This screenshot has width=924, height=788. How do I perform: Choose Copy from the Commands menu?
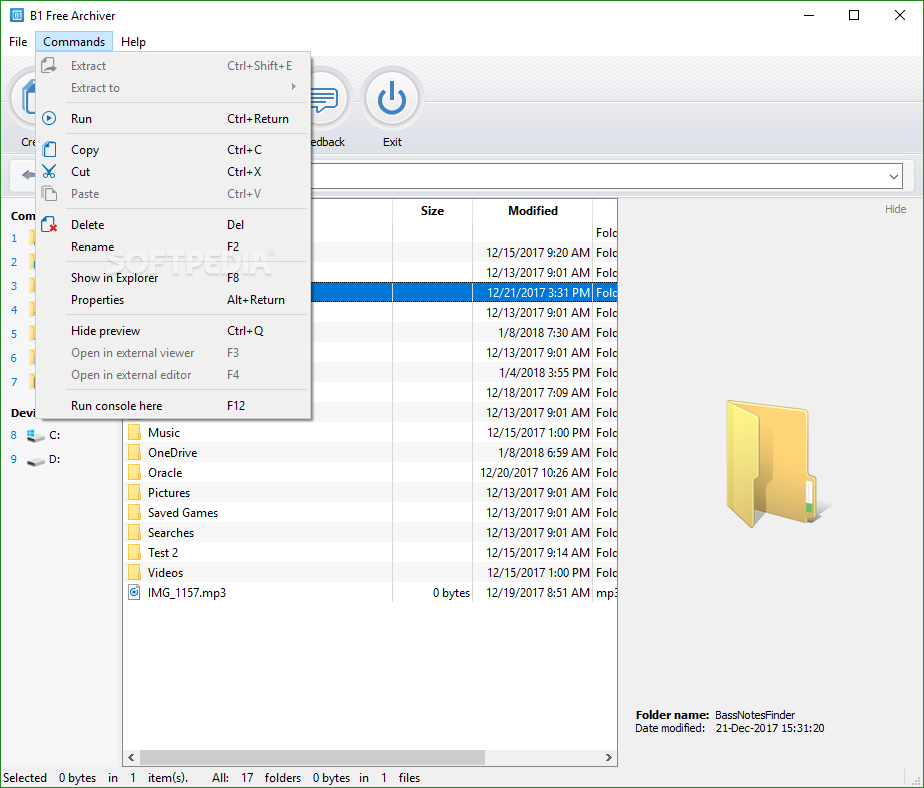[174, 150]
